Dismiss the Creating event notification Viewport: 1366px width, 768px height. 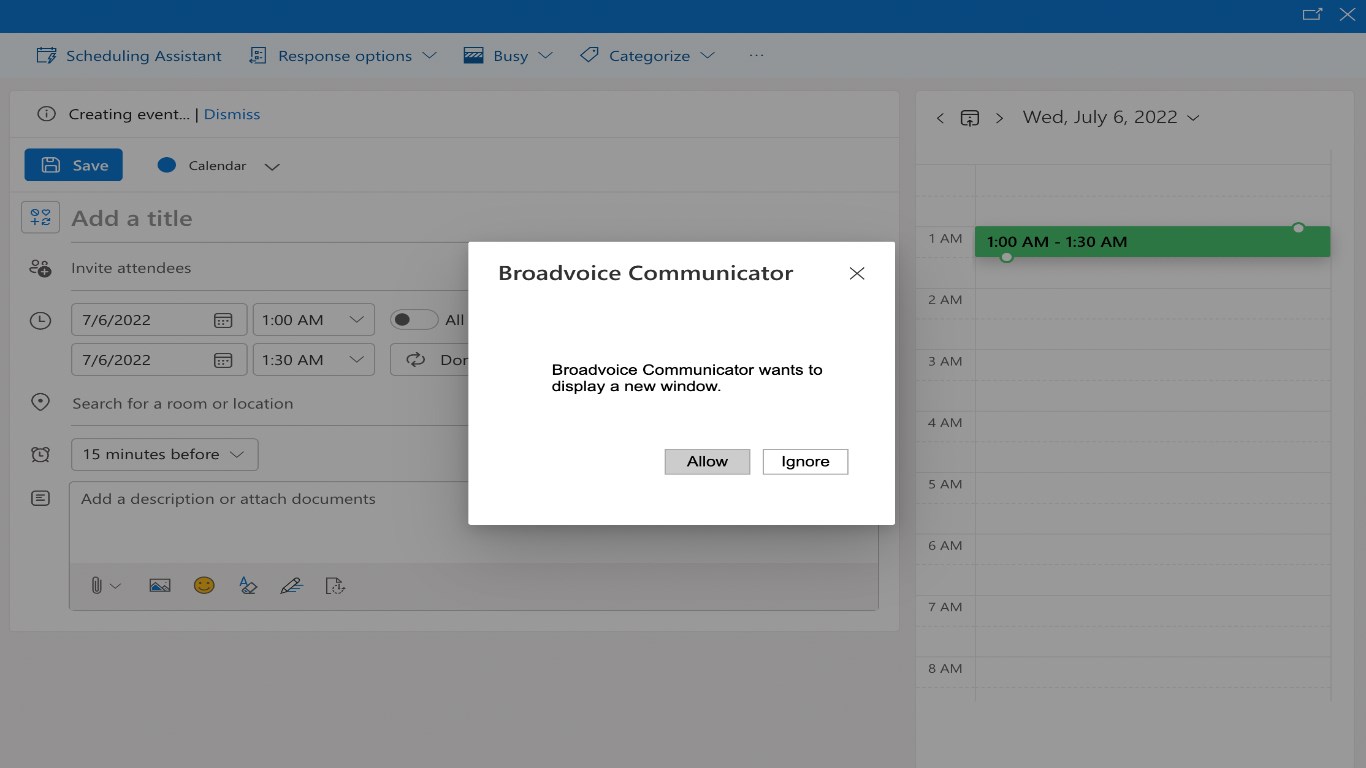pos(232,114)
